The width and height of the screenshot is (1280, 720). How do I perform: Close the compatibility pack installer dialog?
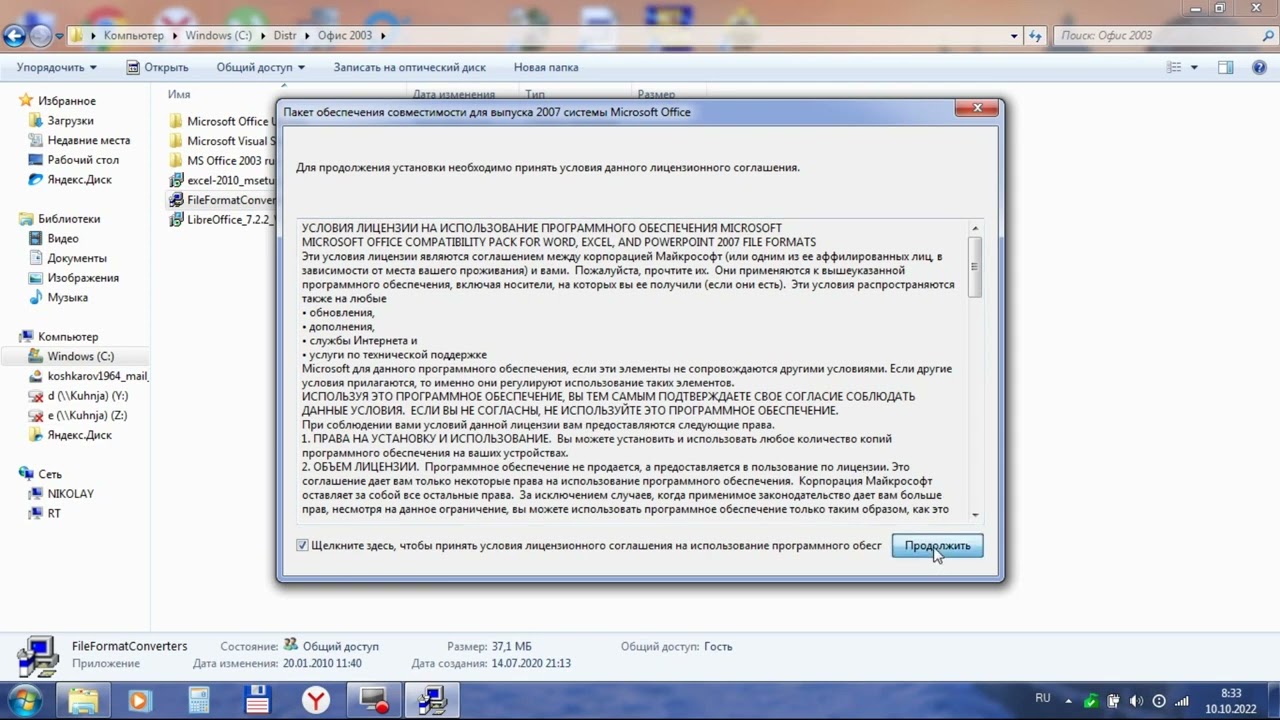[x=976, y=108]
